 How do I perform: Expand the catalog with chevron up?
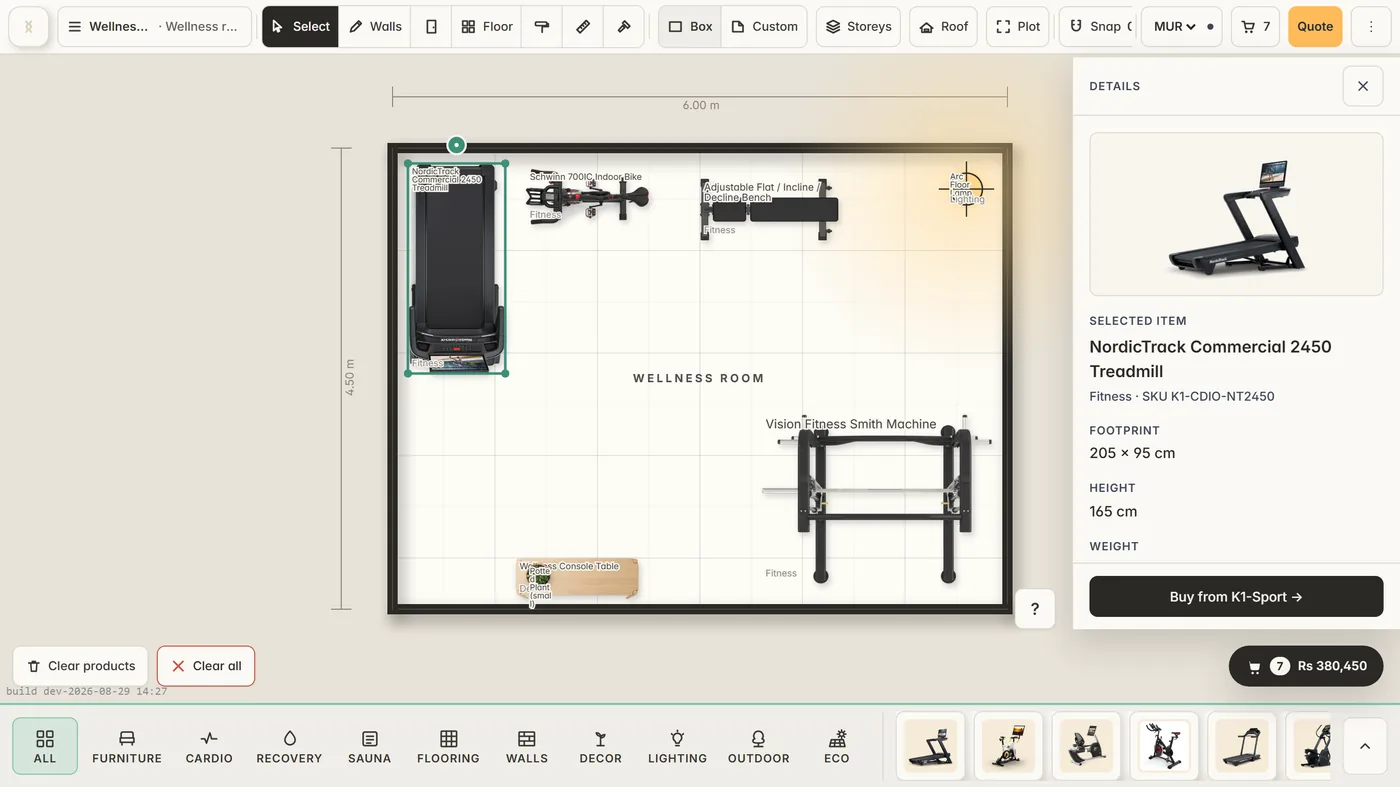[1365, 746]
